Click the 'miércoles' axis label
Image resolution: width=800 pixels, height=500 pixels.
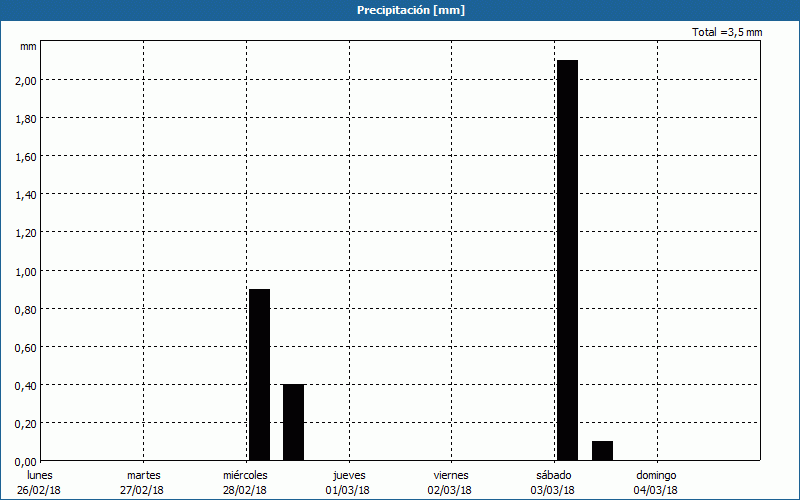coord(245,475)
